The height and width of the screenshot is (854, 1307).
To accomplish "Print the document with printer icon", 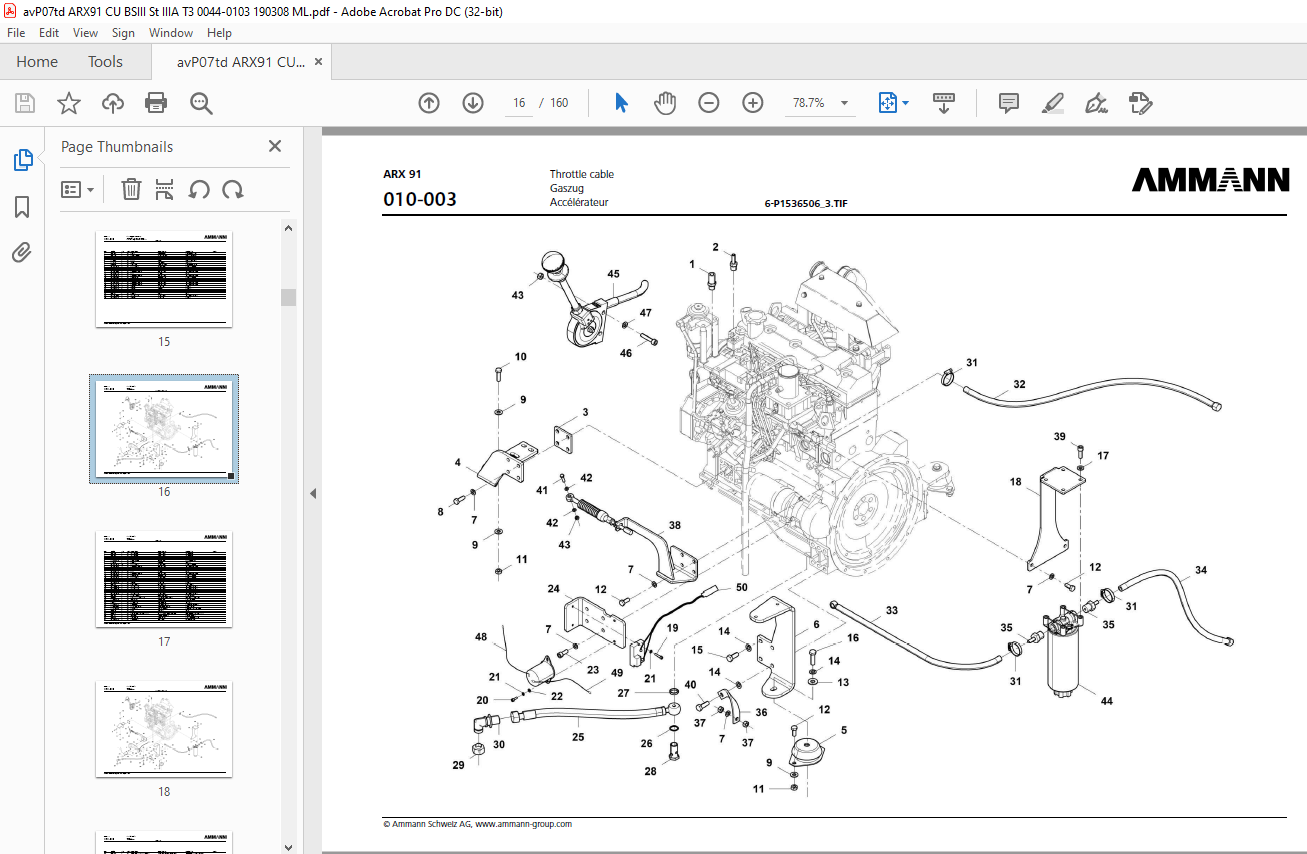I will 156,103.
